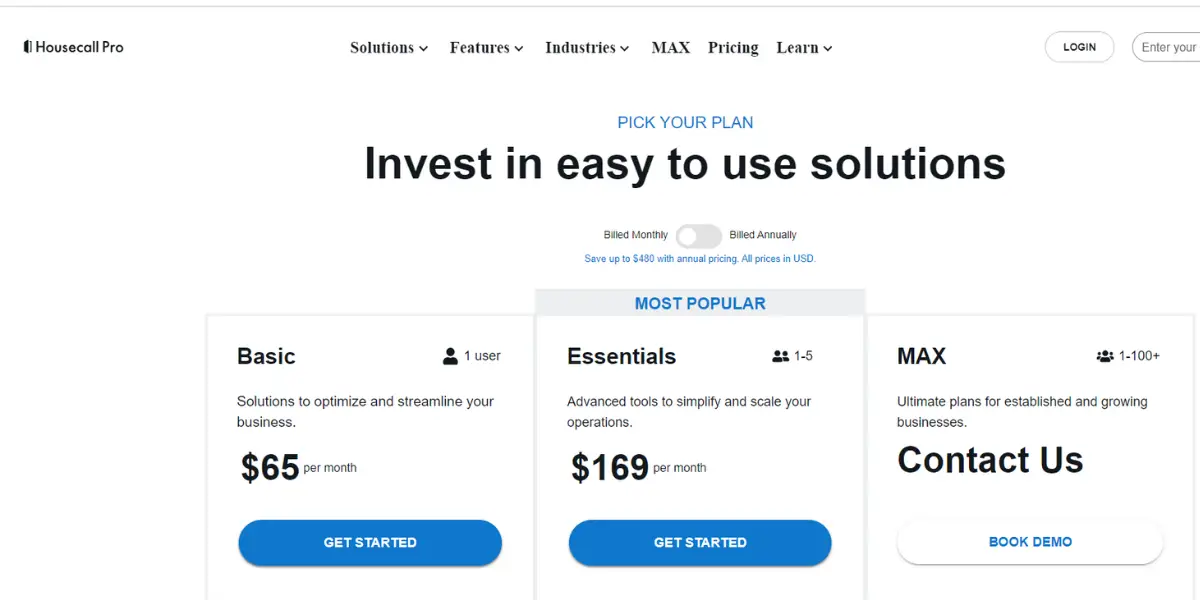Select the Billed Monthly label

click(636, 235)
